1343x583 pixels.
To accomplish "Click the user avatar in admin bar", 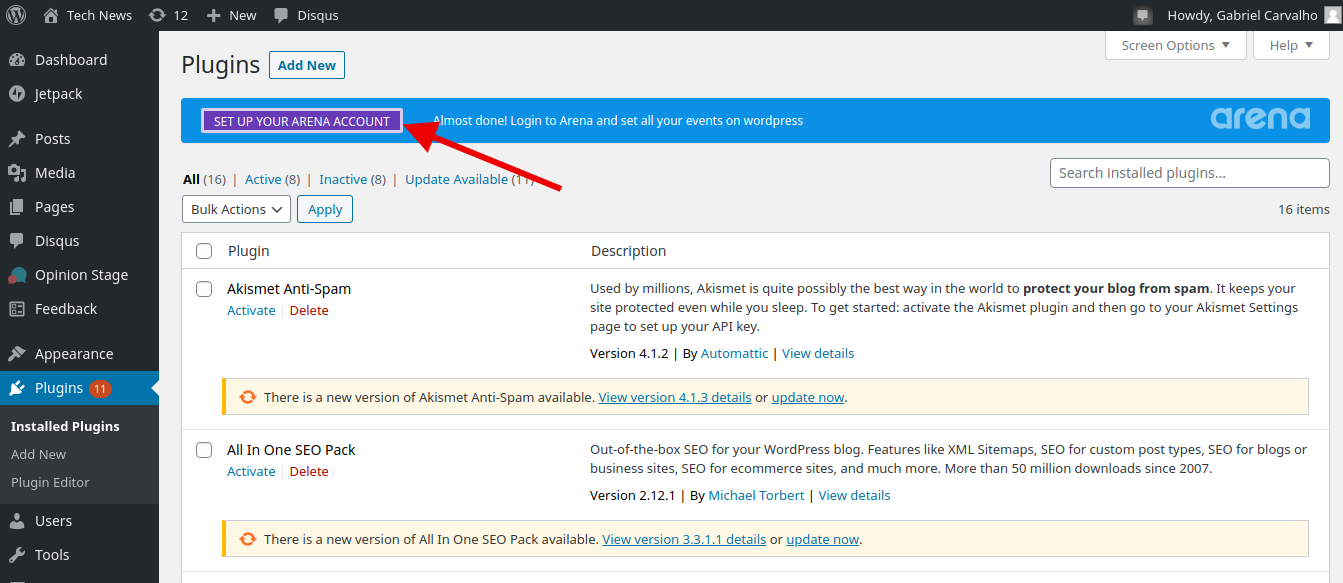I will [1331, 15].
